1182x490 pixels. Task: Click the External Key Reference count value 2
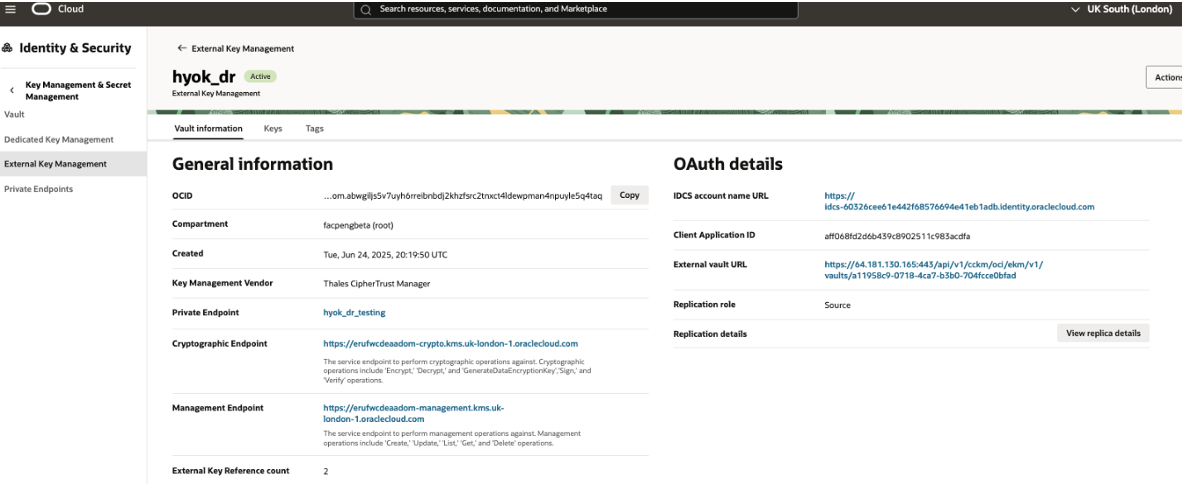tap(326, 472)
